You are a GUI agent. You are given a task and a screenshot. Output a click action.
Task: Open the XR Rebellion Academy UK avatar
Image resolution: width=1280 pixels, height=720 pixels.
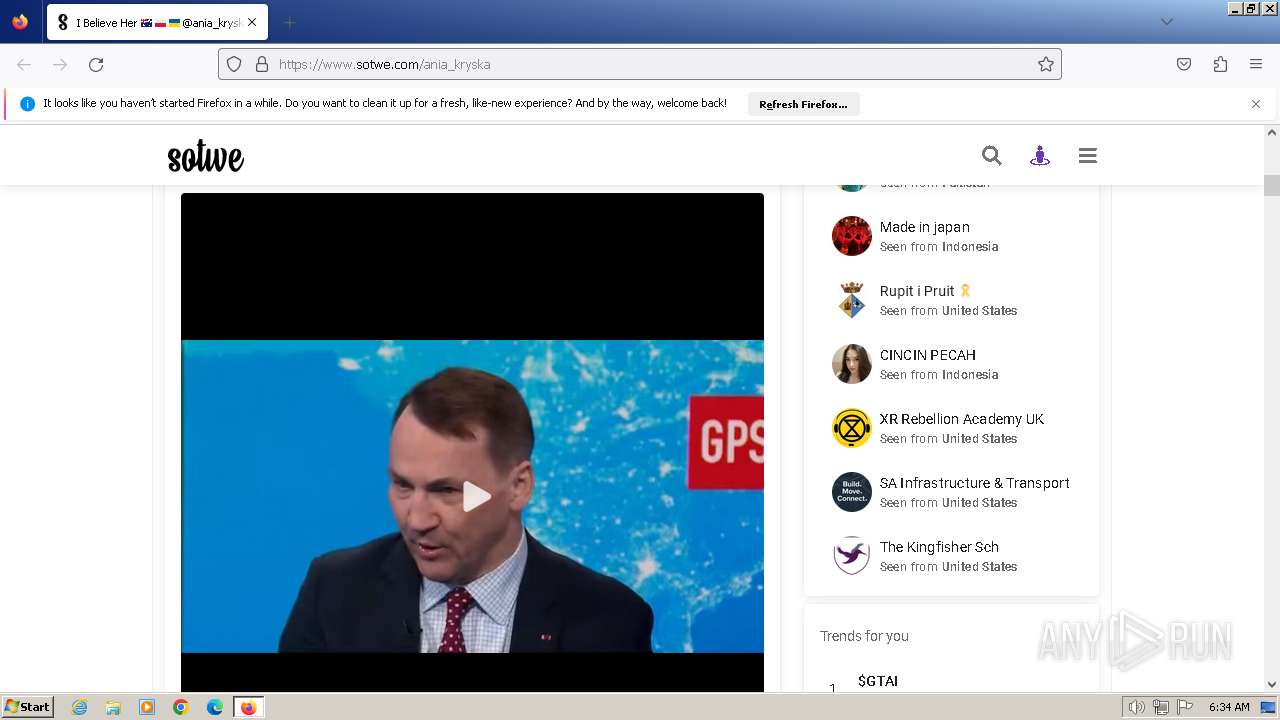852,428
